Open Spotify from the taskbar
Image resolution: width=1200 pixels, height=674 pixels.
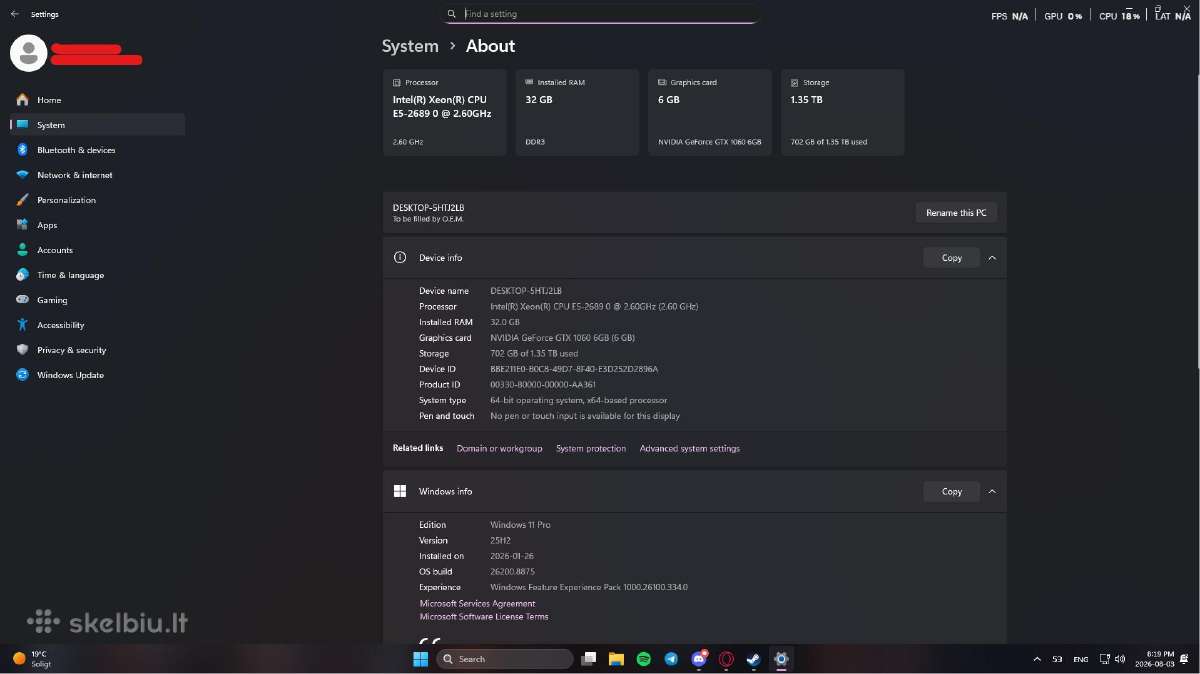pyautogui.click(x=644, y=659)
